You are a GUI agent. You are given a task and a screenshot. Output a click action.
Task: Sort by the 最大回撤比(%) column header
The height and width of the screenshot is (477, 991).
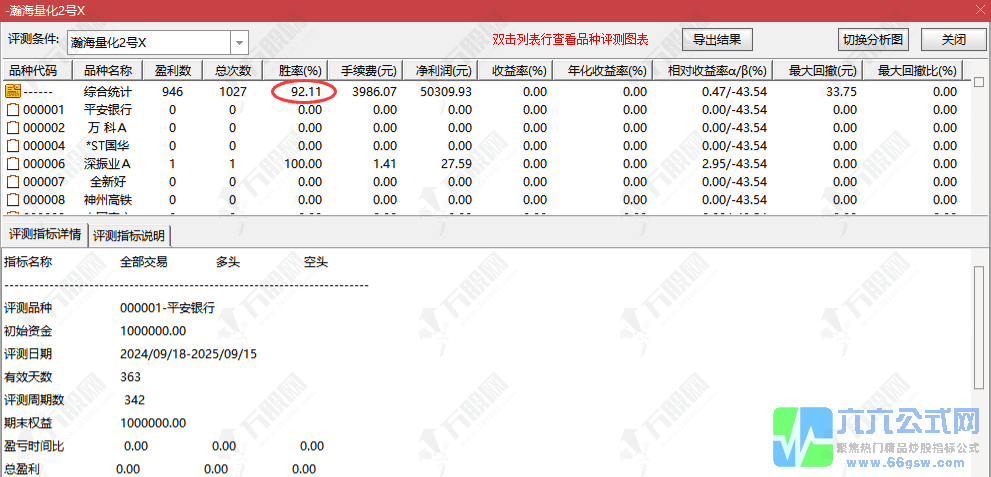(x=913, y=69)
